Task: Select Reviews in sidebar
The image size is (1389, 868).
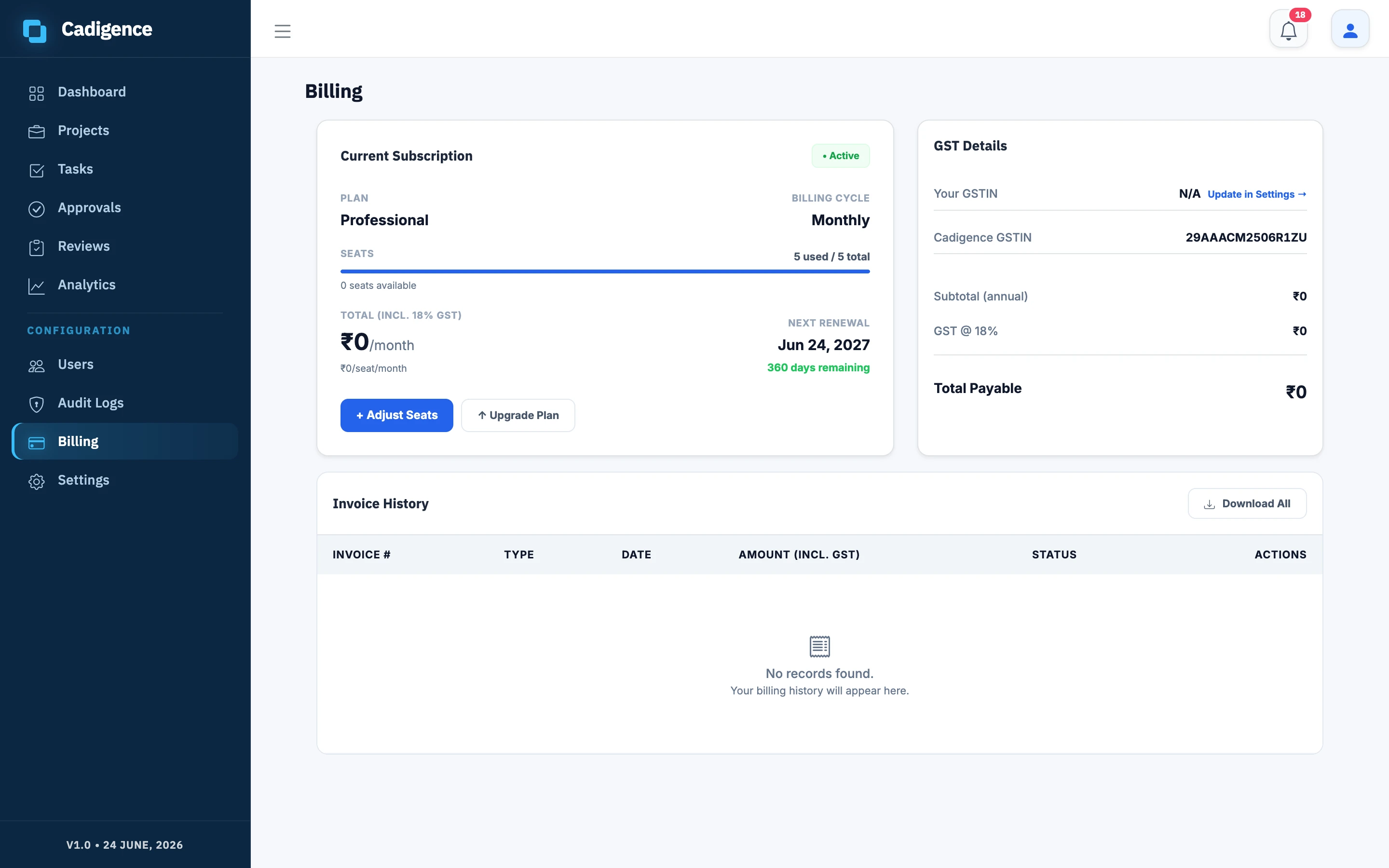Action: [x=124, y=246]
